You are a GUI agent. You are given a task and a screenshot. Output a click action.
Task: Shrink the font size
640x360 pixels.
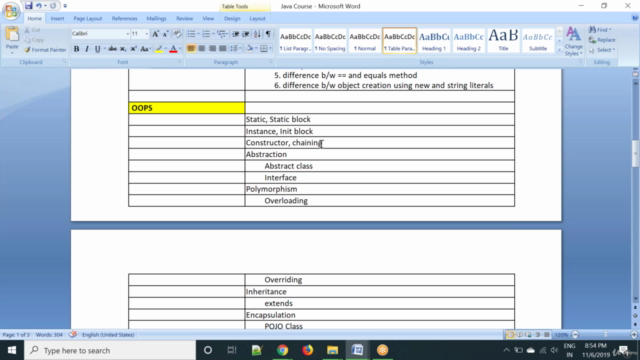tap(165, 34)
